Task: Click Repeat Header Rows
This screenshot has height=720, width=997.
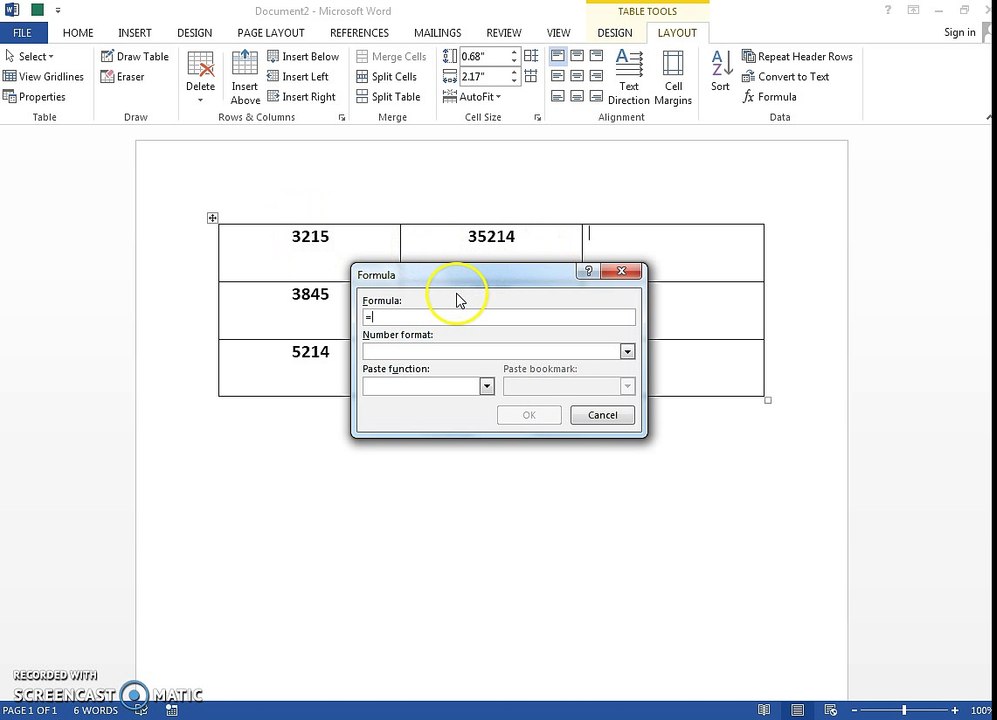Action: coord(797,57)
